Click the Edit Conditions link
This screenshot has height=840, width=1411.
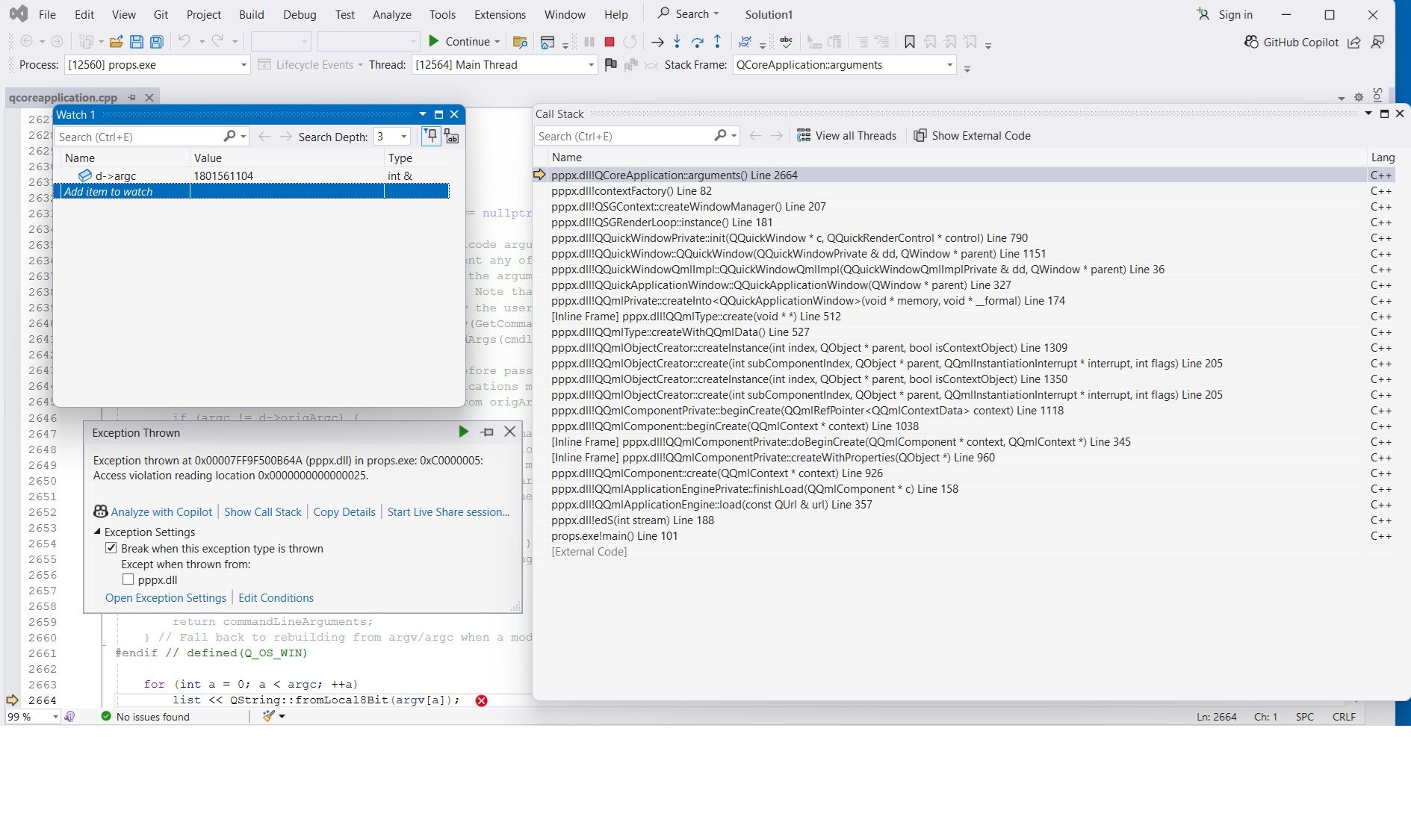pos(276,597)
